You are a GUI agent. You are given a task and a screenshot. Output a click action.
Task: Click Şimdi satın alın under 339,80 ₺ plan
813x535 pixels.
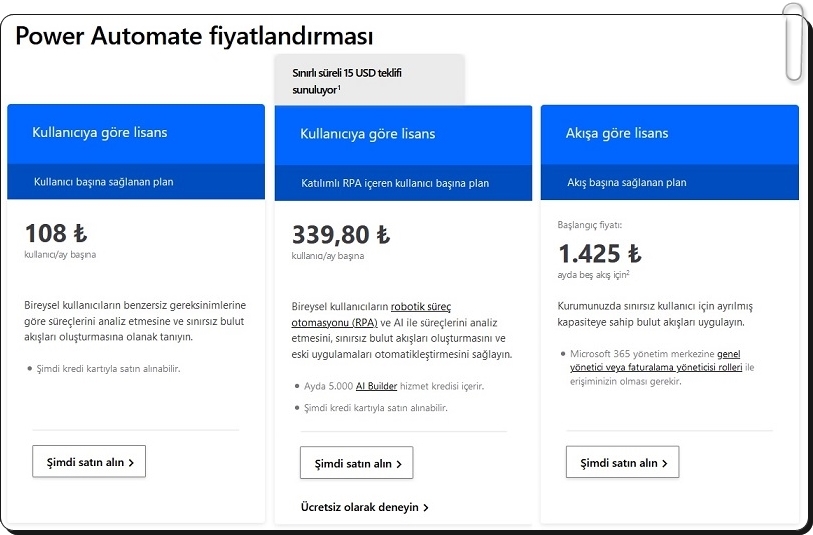(x=357, y=463)
